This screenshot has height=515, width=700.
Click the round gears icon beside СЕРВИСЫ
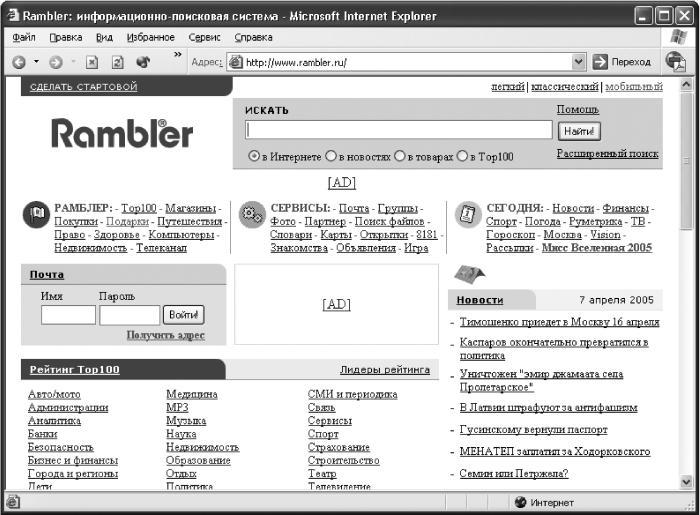click(x=252, y=215)
